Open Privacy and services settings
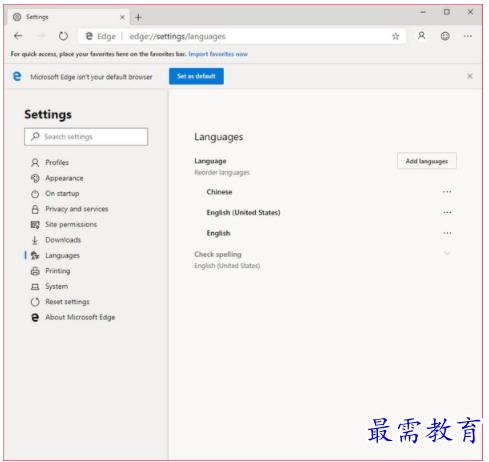489x462 pixels. pos(77,209)
